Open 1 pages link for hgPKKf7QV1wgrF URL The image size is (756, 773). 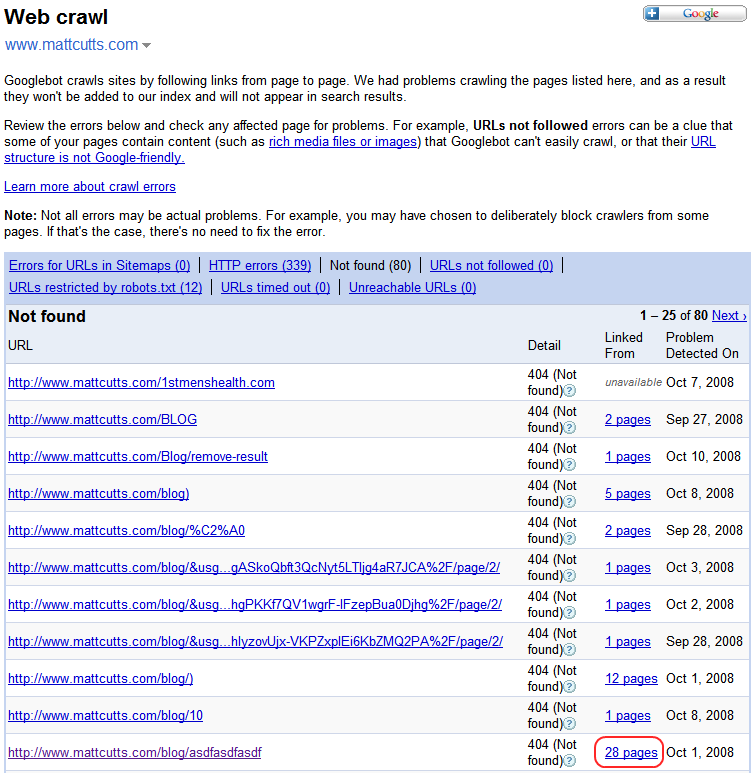(x=628, y=604)
